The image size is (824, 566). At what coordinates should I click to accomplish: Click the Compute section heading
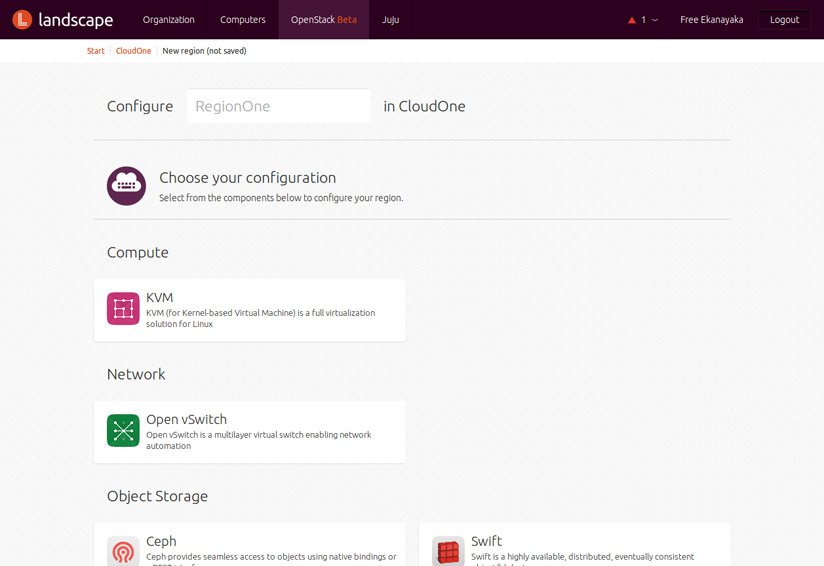click(x=138, y=252)
